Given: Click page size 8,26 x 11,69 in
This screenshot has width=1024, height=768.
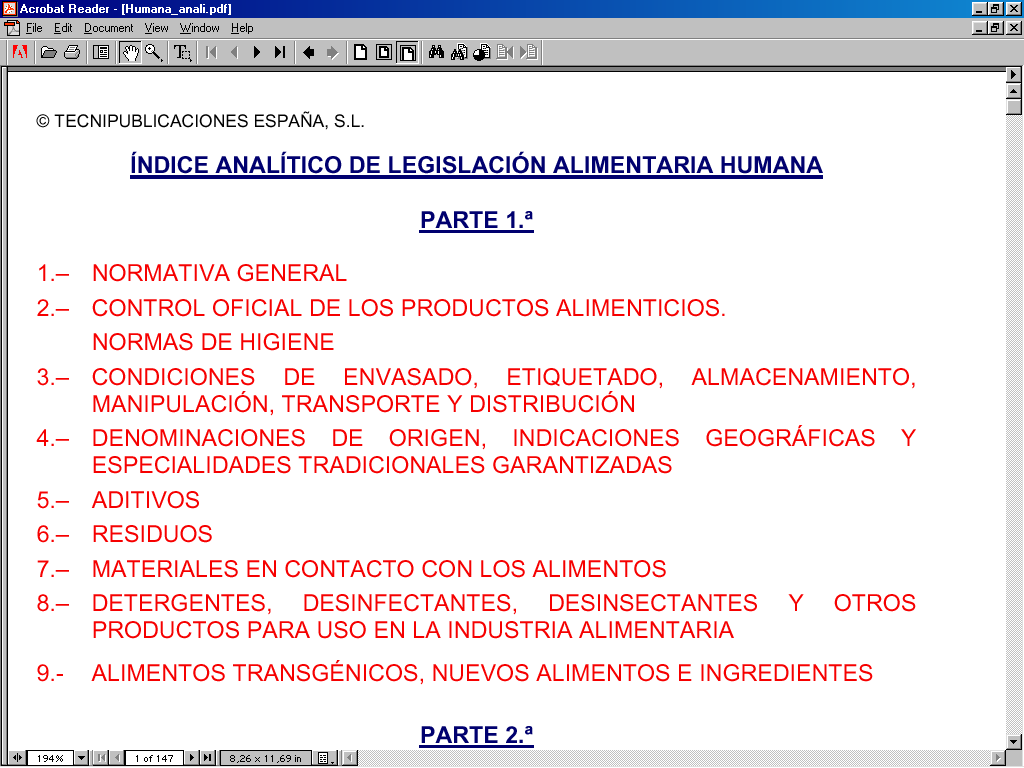Looking at the screenshot, I should (265, 758).
